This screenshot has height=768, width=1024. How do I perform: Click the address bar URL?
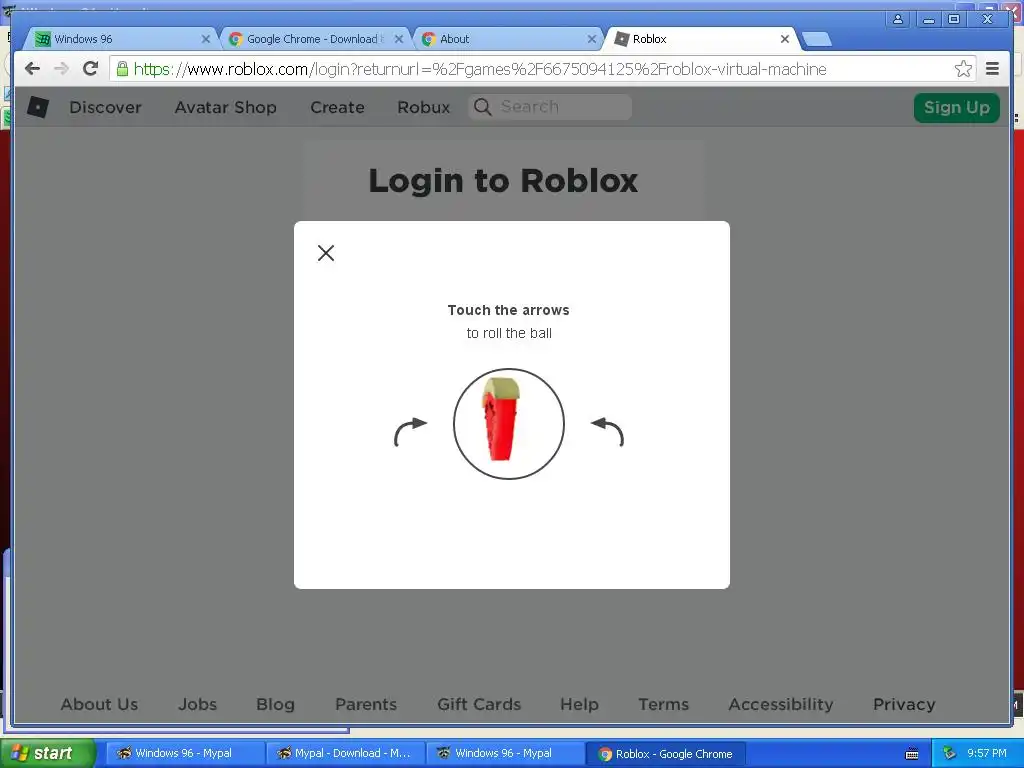[480, 69]
